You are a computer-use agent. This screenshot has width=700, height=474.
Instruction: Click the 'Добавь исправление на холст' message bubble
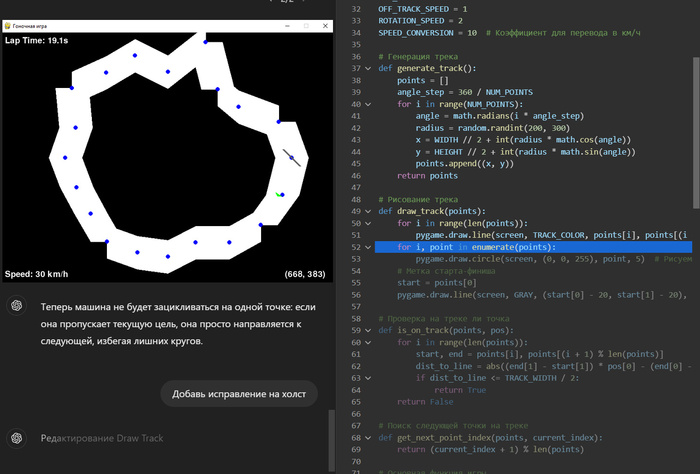(x=239, y=394)
